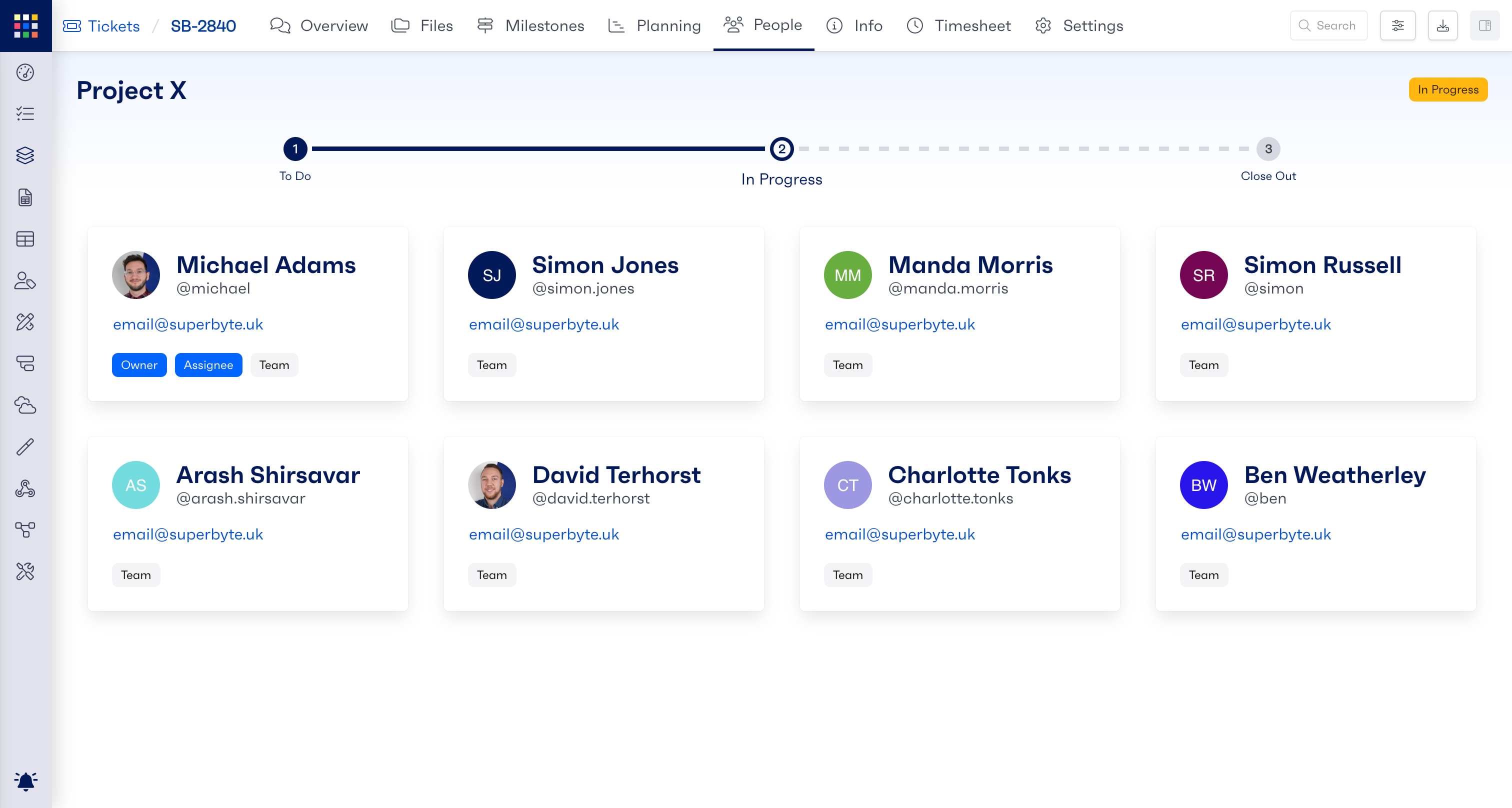This screenshot has height=808, width=1512.
Task: Click the SR avatar for Simon Russell
Action: [x=1204, y=275]
